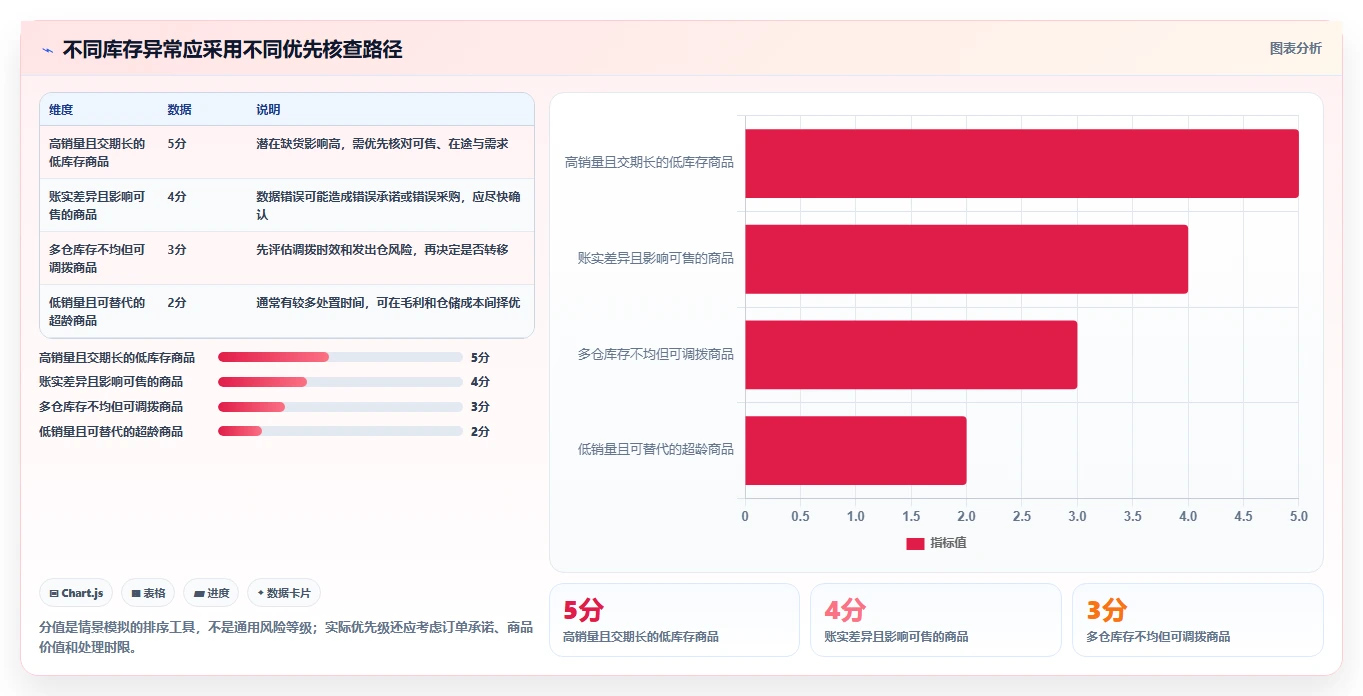The image size is (1363, 696).
Task: Toggle the 指标值 legend swatch
Action: [915, 543]
